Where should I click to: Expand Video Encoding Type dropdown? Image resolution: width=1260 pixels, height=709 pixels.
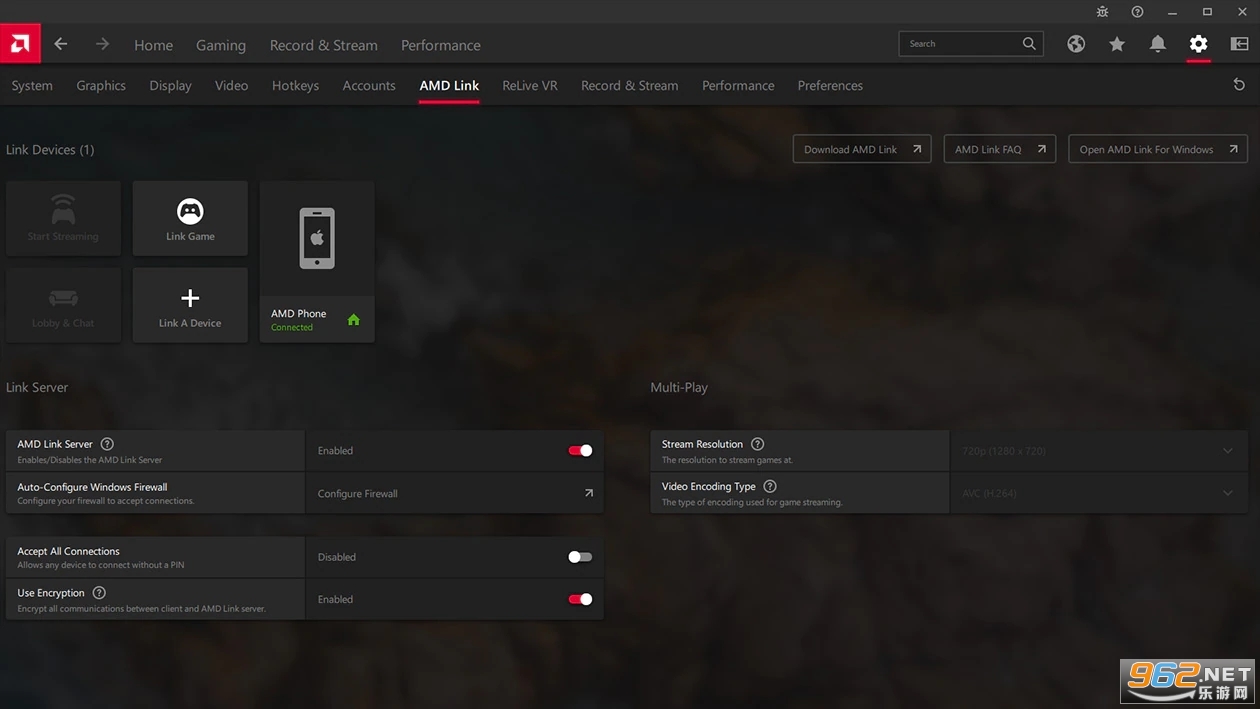click(1098, 493)
